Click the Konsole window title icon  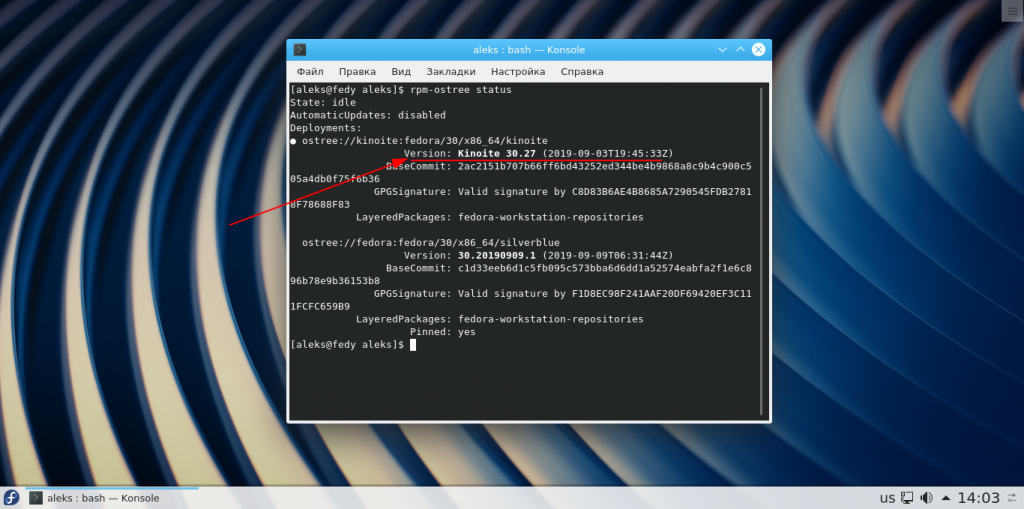tap(300, 50)
